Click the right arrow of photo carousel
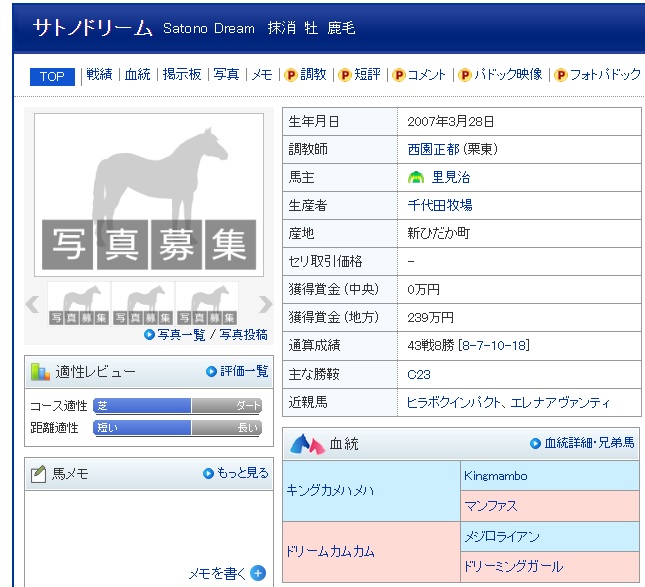 point(265,305)
